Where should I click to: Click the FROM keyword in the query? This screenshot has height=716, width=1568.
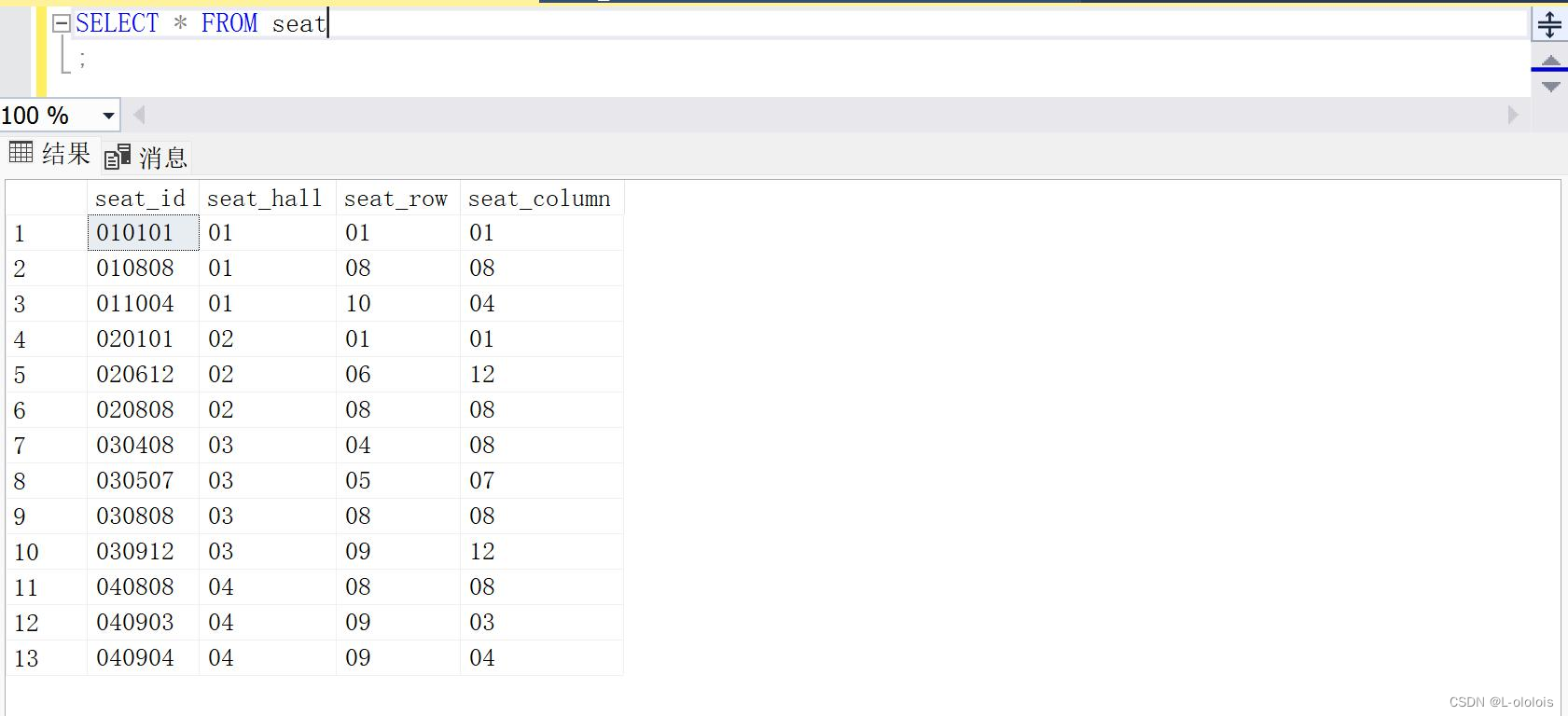(229, 23)
